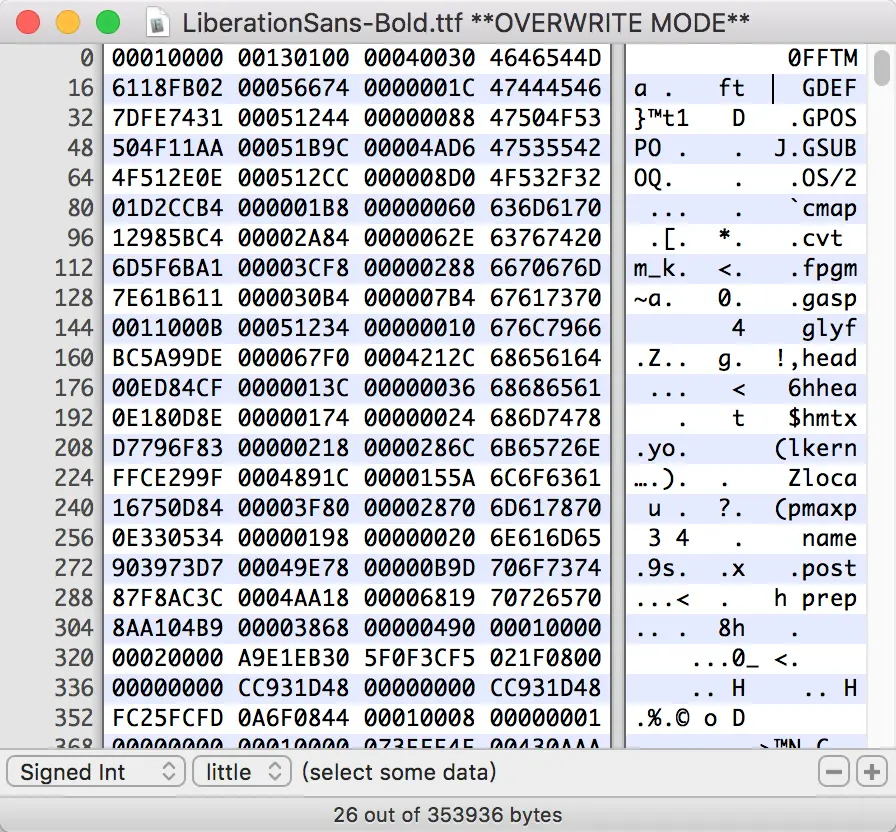Click the Zloca text in ASCII column

click(x=823, y=478)
